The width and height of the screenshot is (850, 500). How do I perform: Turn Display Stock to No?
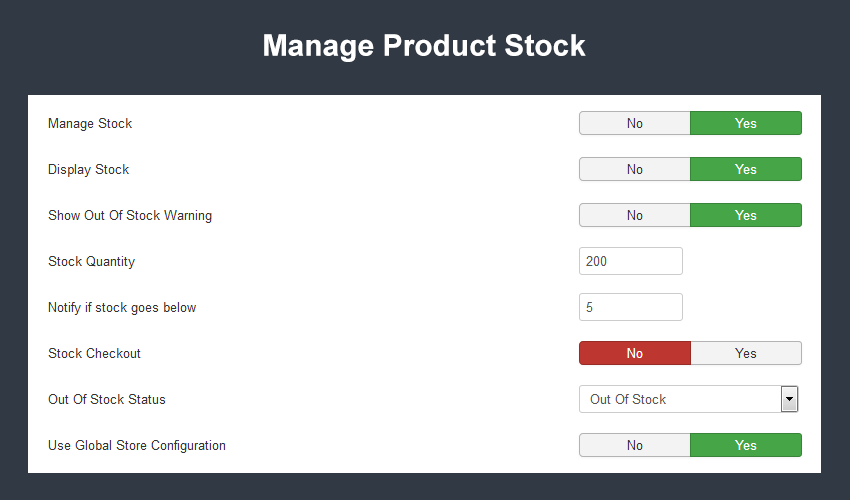pos(635,169)
